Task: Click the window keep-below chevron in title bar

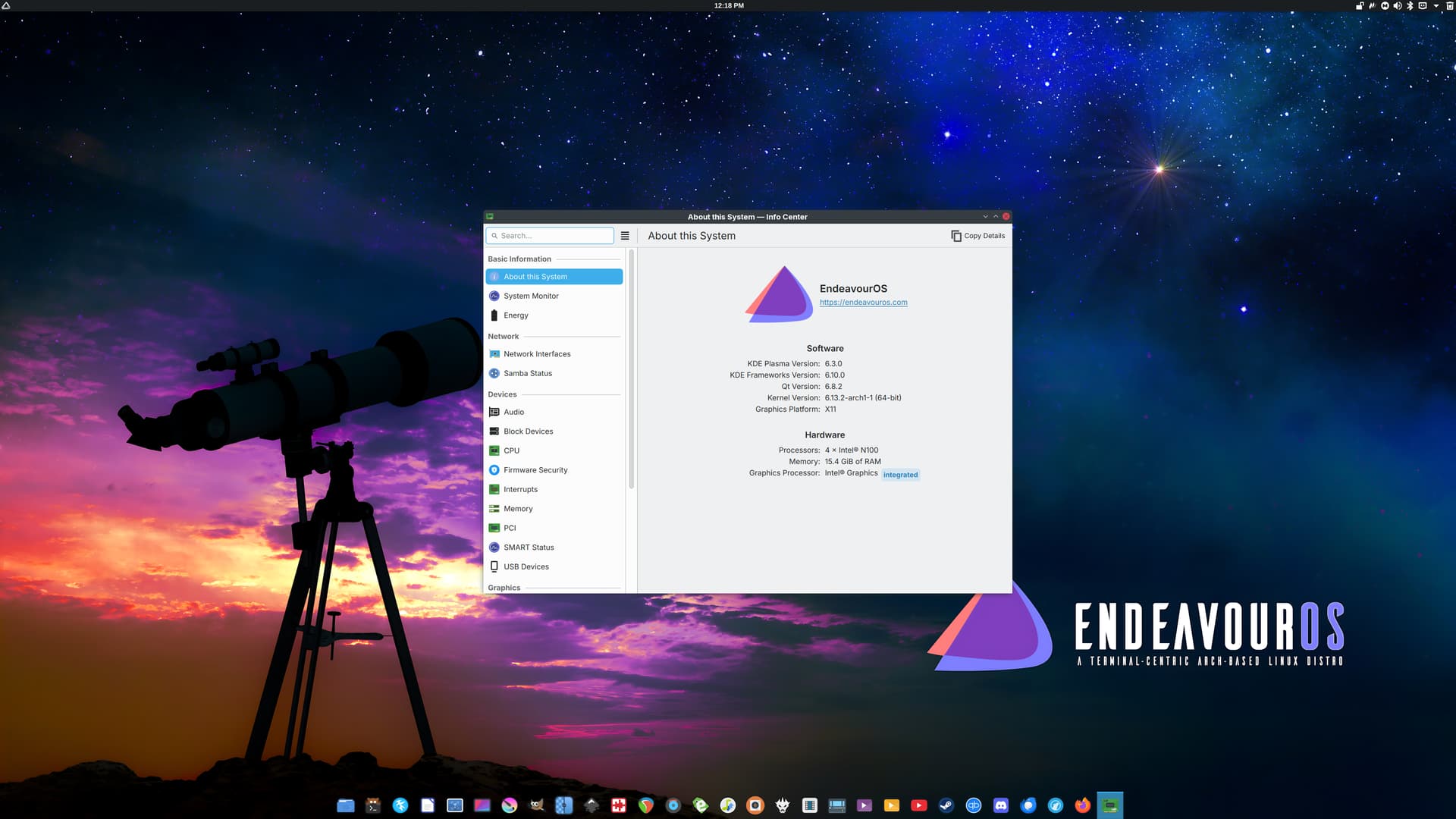Action: 985,217
